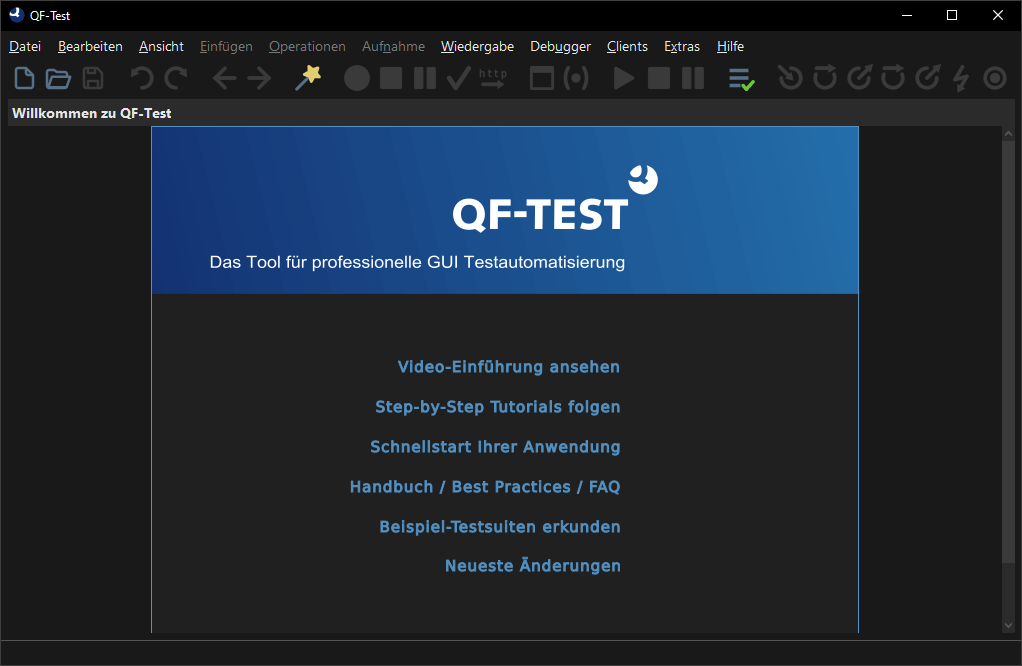
Task: Pause test replay with the second pause icon
Action: tap(693, 78)
